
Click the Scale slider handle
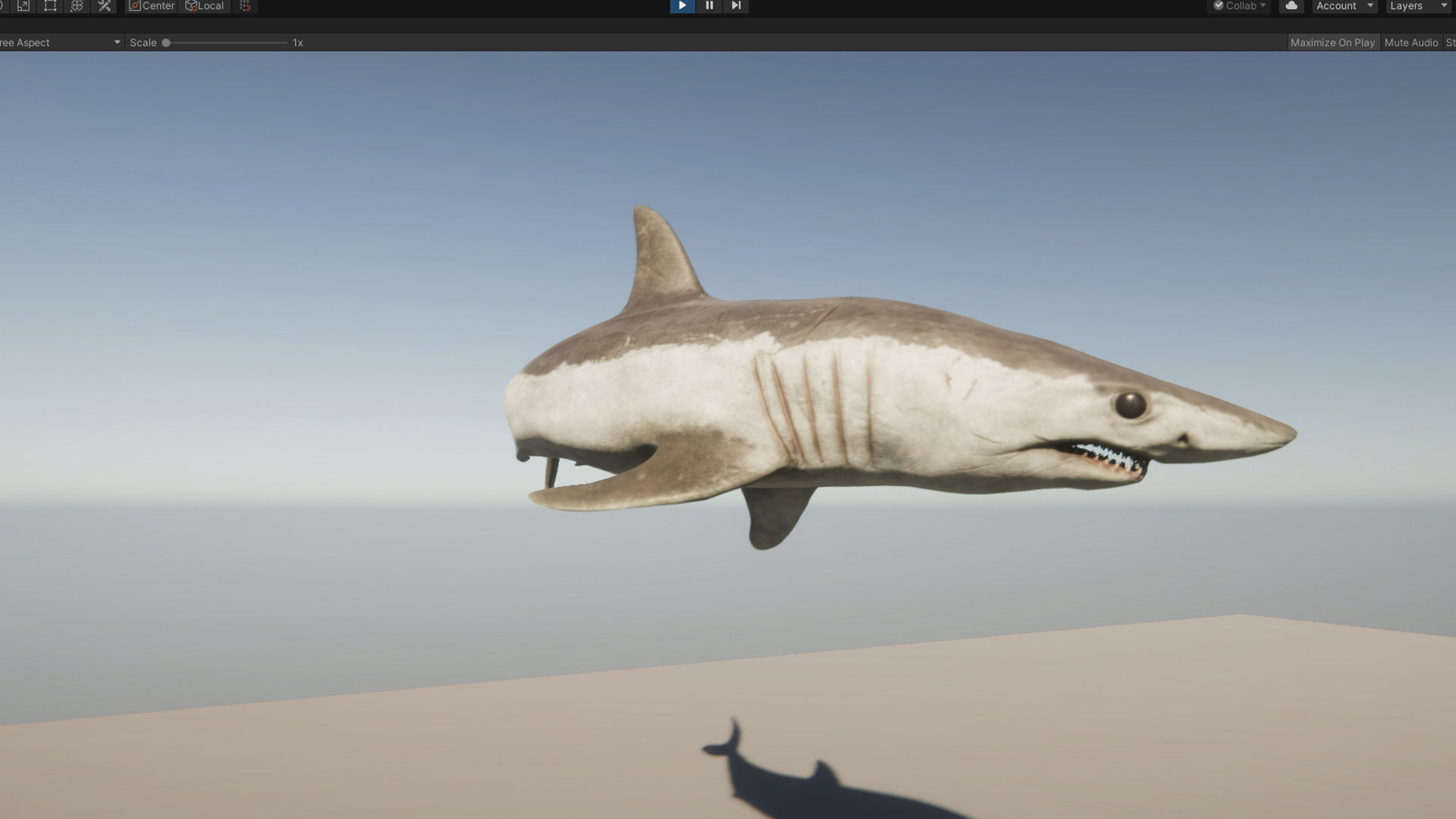(x=166, y=42)
